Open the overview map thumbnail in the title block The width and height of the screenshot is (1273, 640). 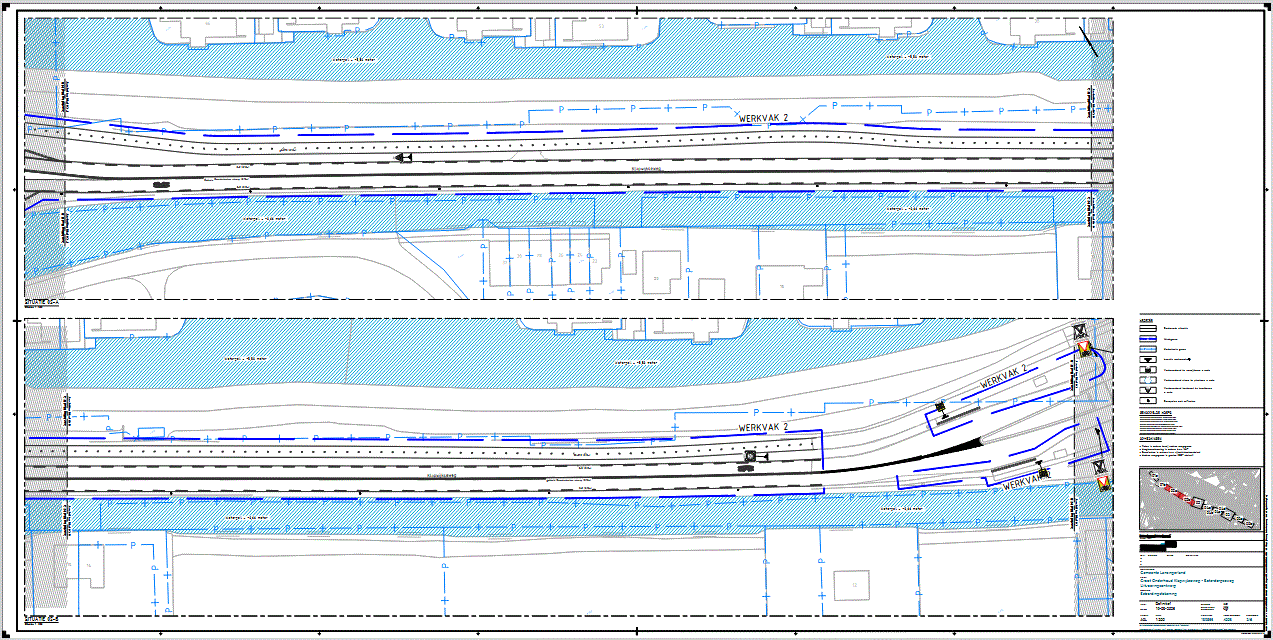point(1198,499)
